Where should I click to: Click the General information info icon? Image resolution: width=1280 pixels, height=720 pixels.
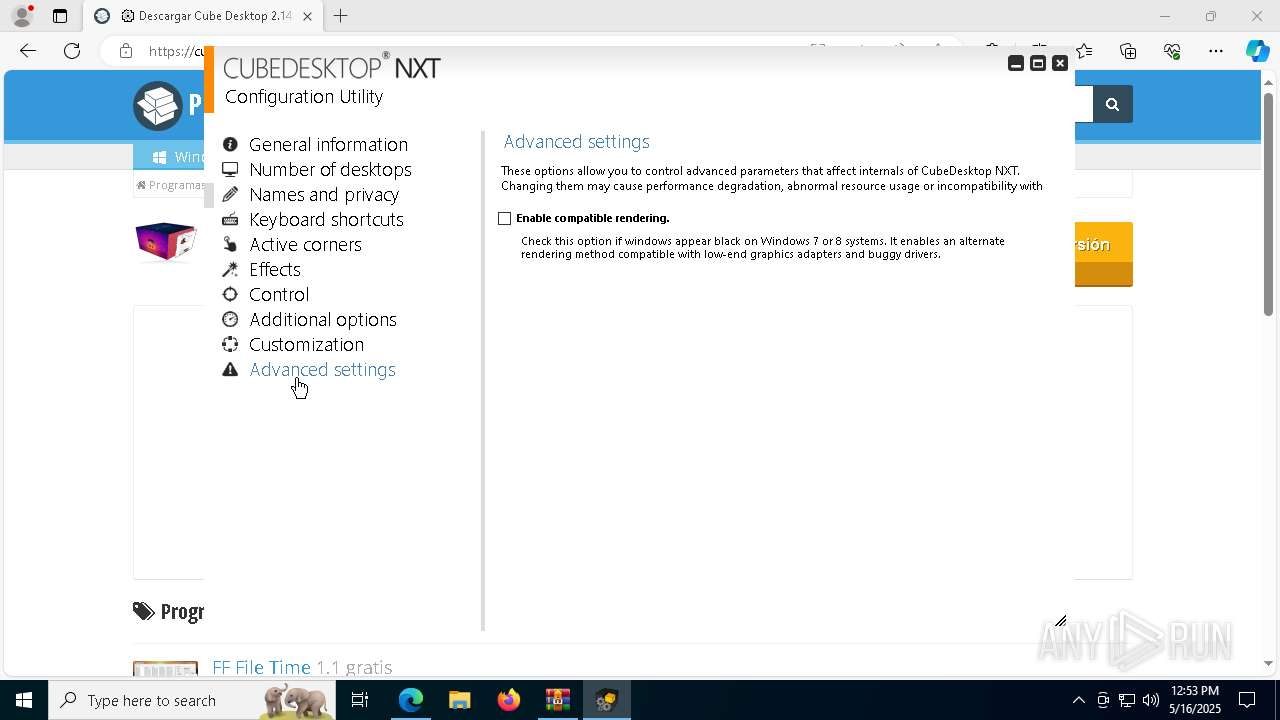click(230, 144)
